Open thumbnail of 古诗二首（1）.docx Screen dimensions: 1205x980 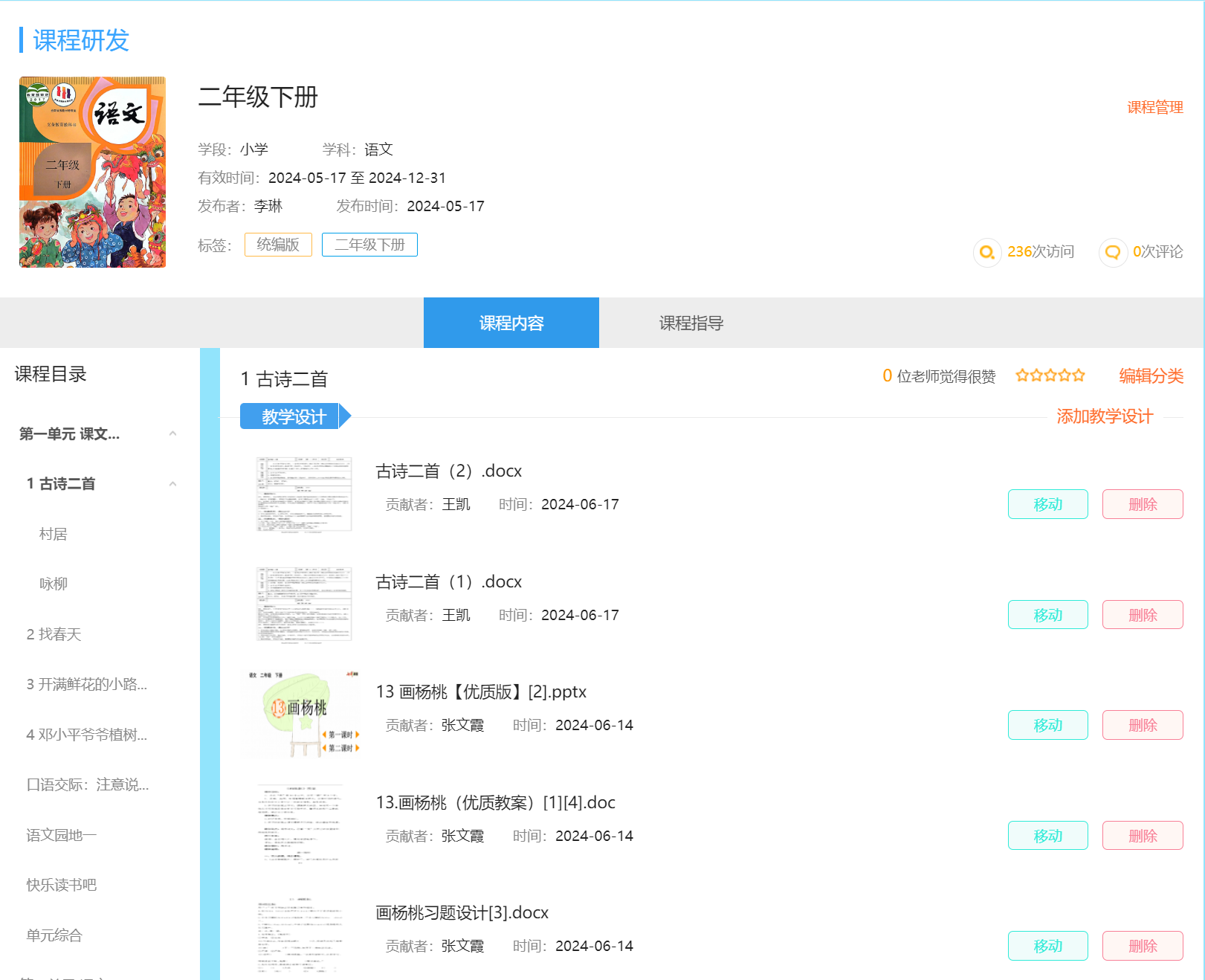(x=304, y=605)
